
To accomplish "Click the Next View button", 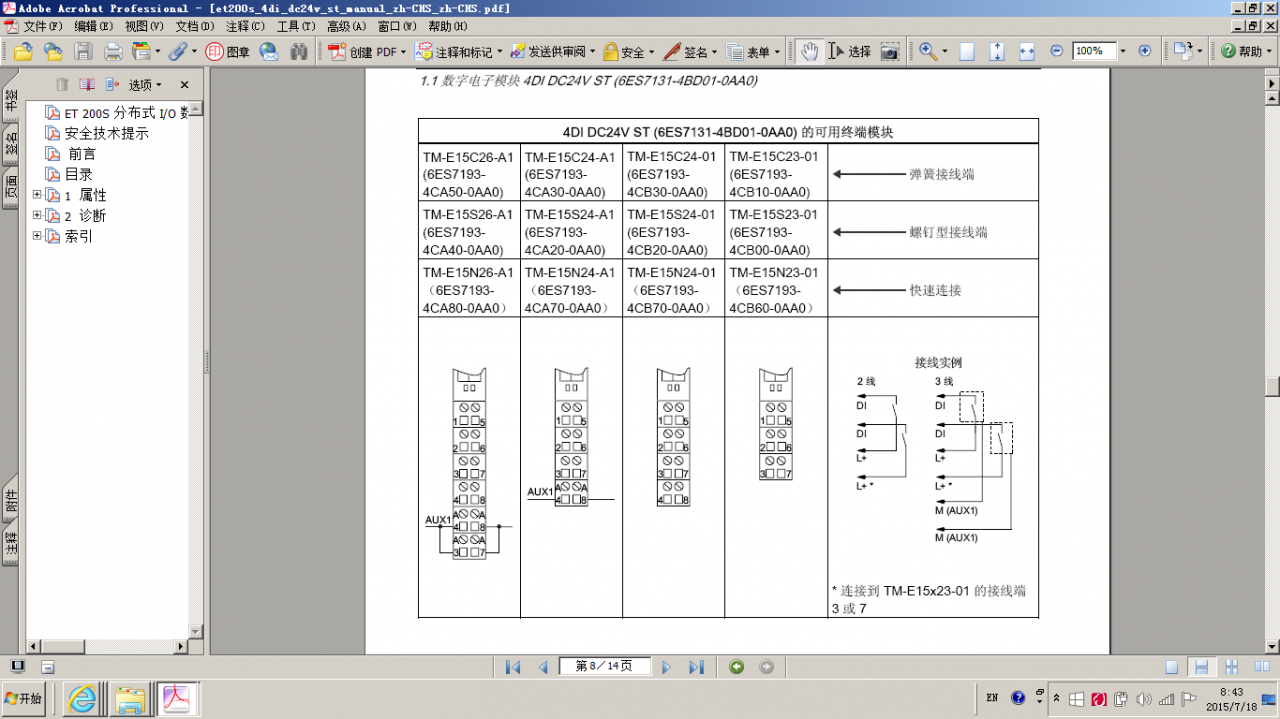I will [767, 667].
